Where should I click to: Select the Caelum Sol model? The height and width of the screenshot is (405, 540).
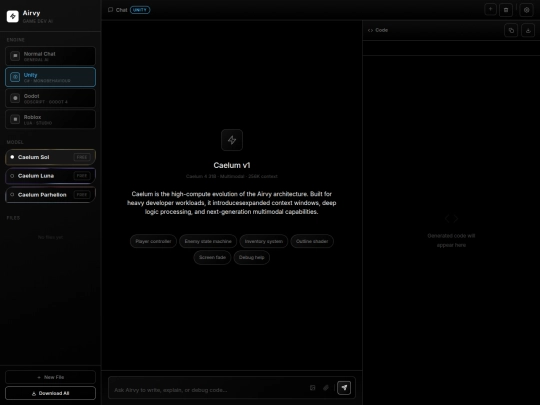pyautogui.click(x=51, y=157)
